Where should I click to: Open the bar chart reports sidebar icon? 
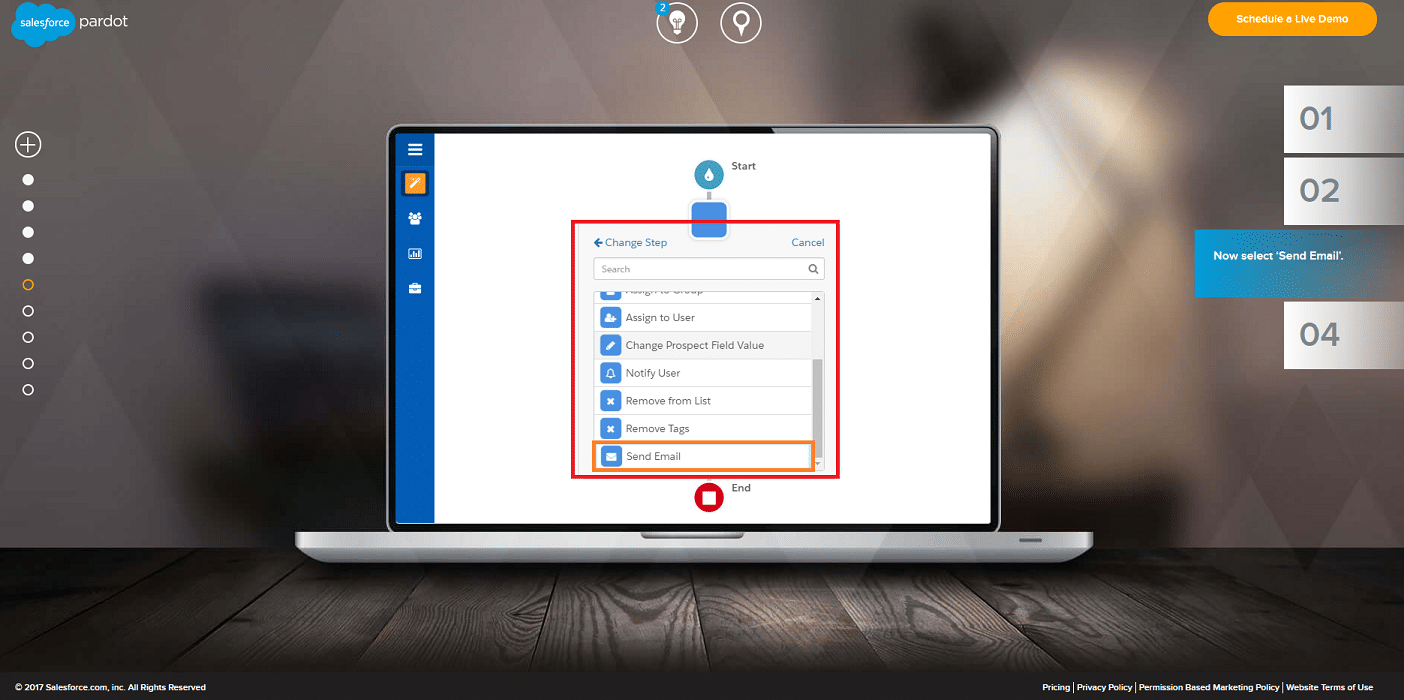pos(415,254)
